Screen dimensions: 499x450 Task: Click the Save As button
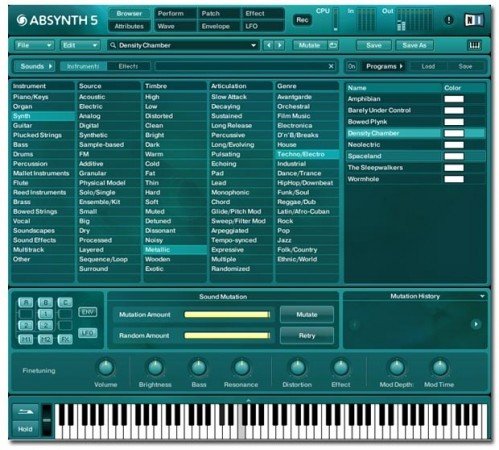pos(414,45)
